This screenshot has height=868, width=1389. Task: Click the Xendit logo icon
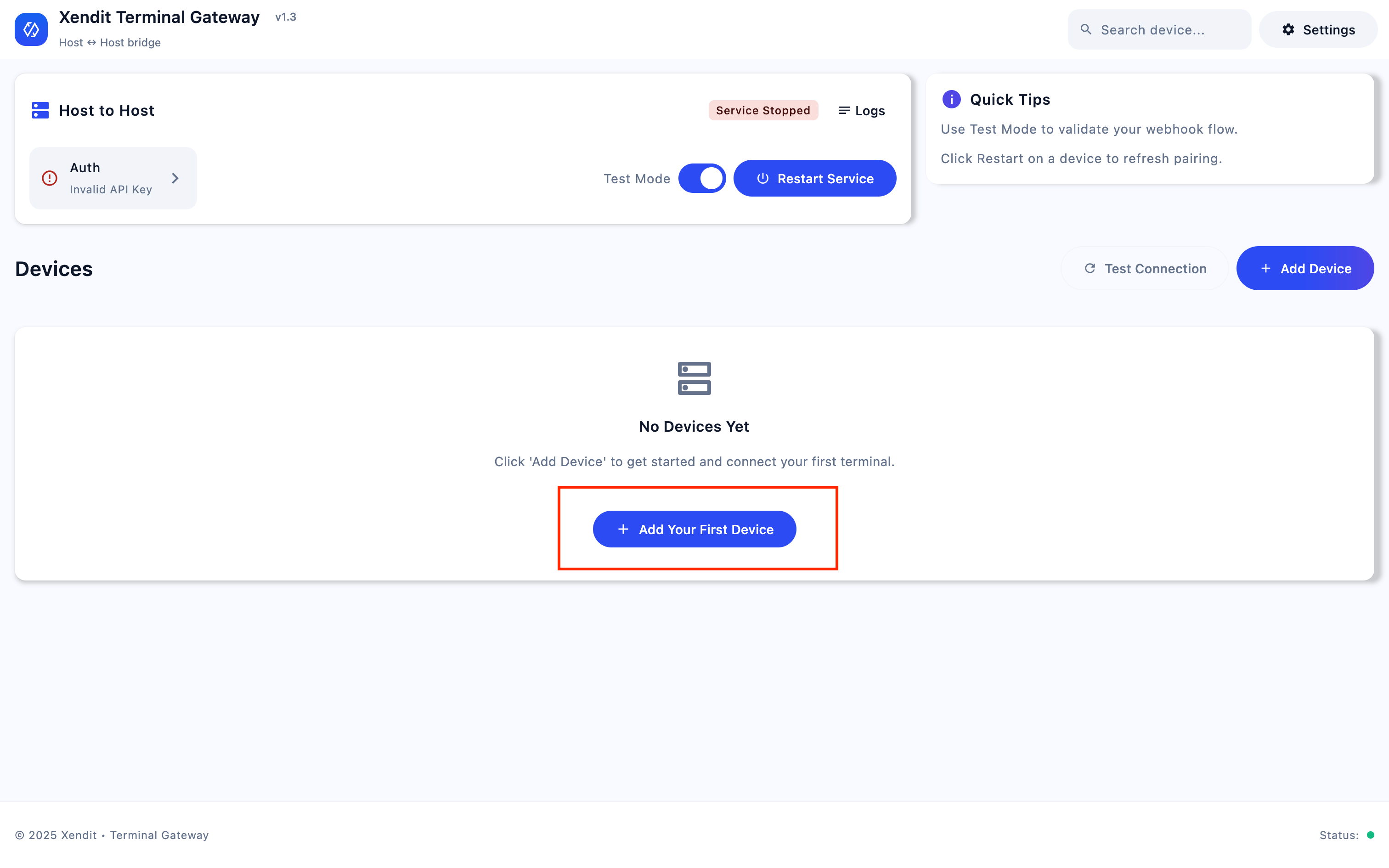coord(31,29)
